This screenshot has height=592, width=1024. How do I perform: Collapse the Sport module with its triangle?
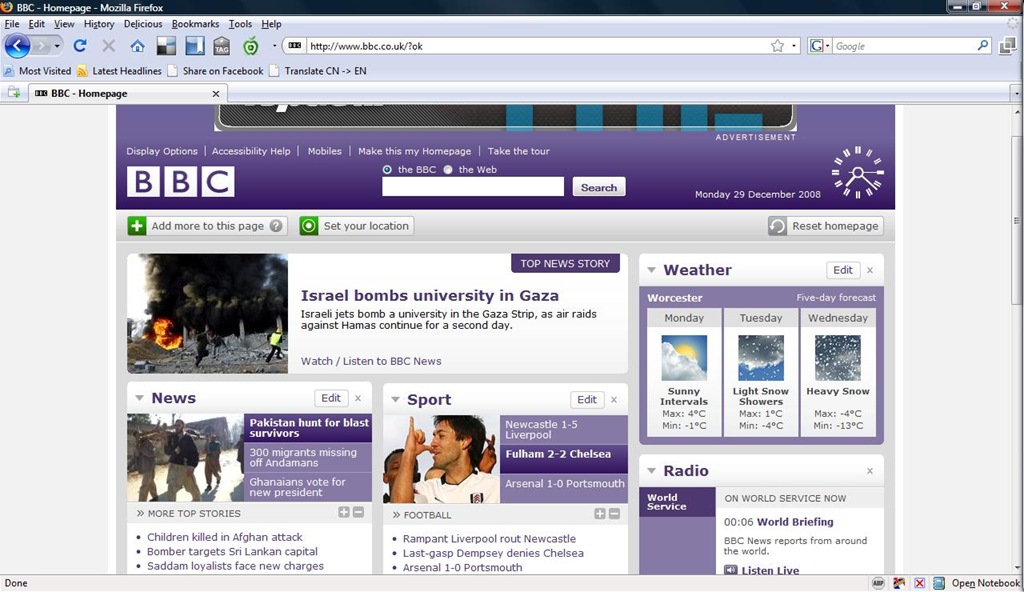(x=395, y=399)
